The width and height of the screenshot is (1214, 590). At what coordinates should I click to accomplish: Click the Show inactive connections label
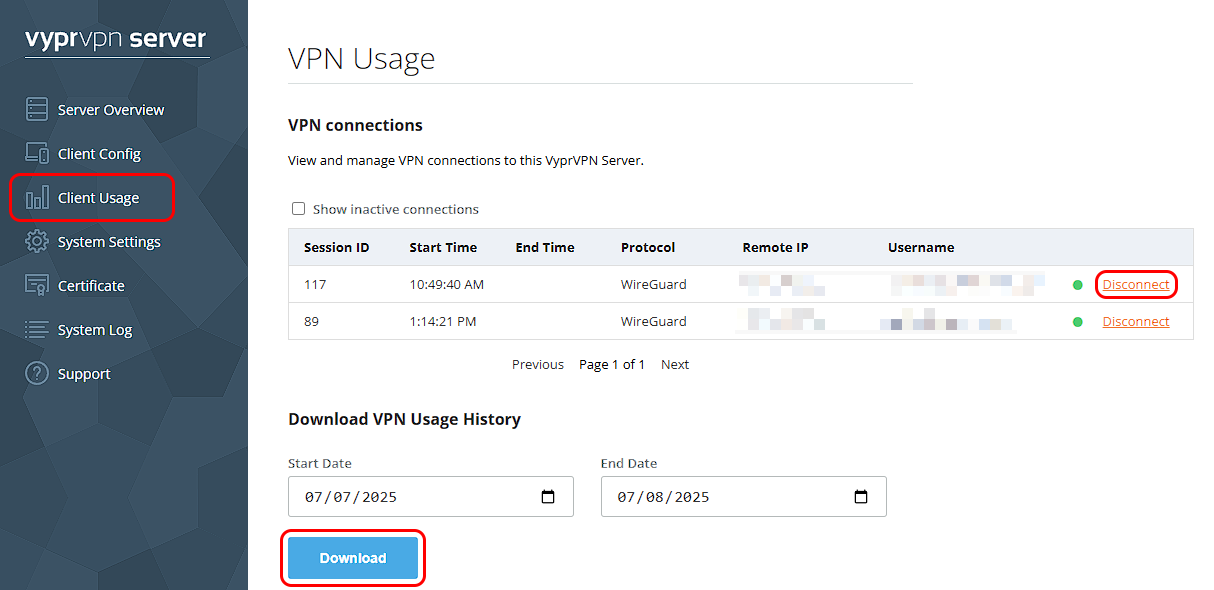pos(396,210)
